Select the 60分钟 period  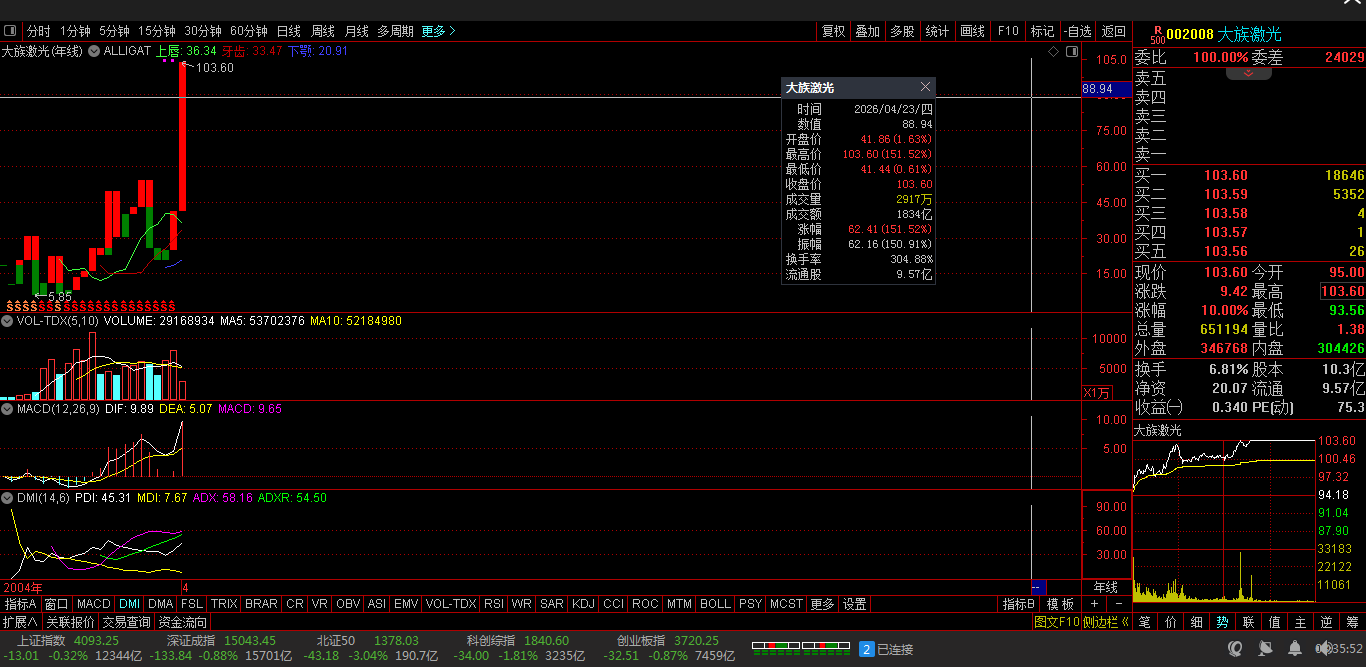[248, 31]
